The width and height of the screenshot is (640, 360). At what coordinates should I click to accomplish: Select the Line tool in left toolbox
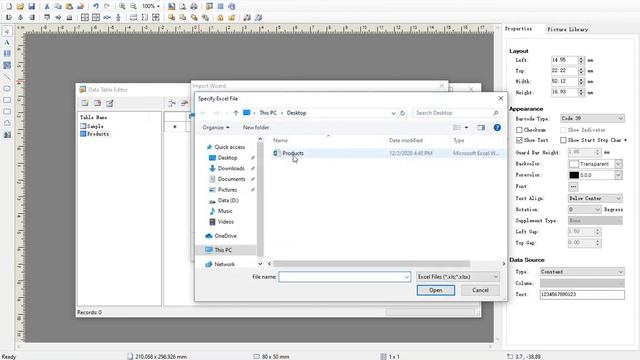tap(7, 77)
